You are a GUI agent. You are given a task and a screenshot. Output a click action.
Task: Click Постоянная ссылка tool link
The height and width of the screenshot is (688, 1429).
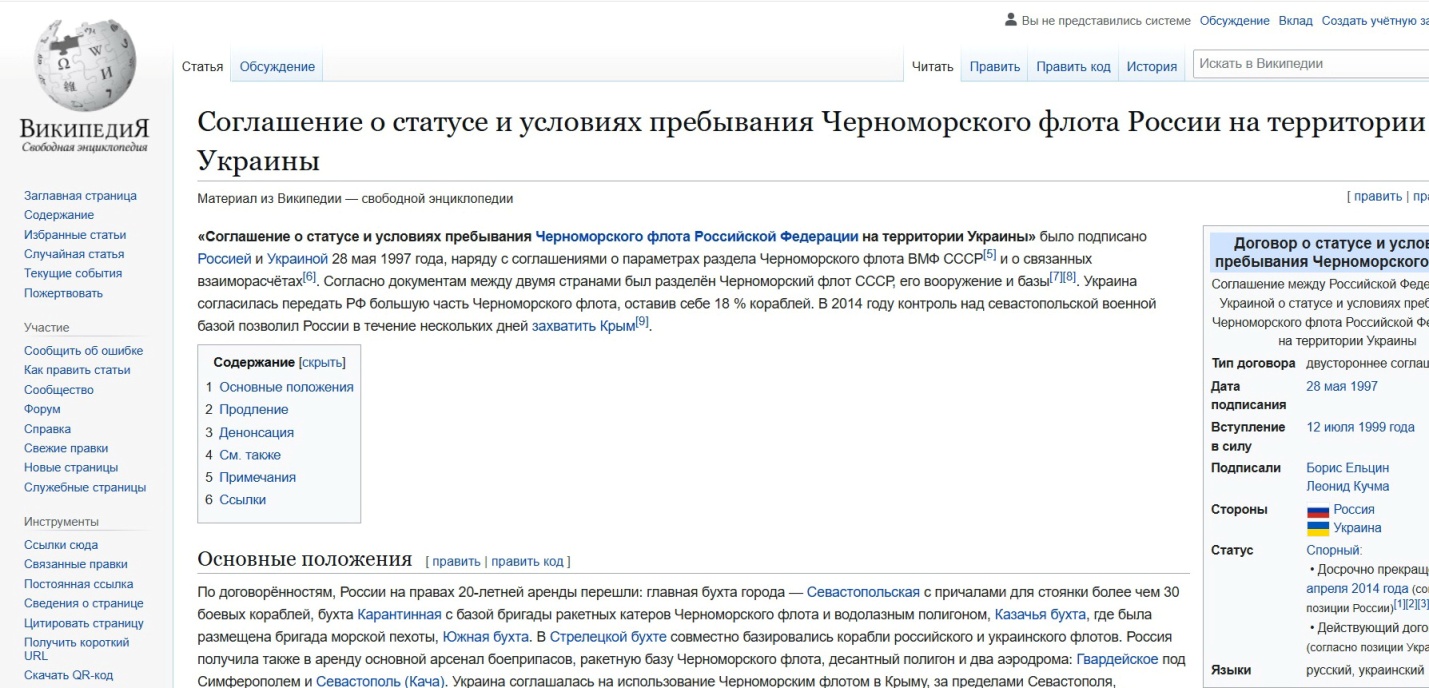[x=78, y=584]
